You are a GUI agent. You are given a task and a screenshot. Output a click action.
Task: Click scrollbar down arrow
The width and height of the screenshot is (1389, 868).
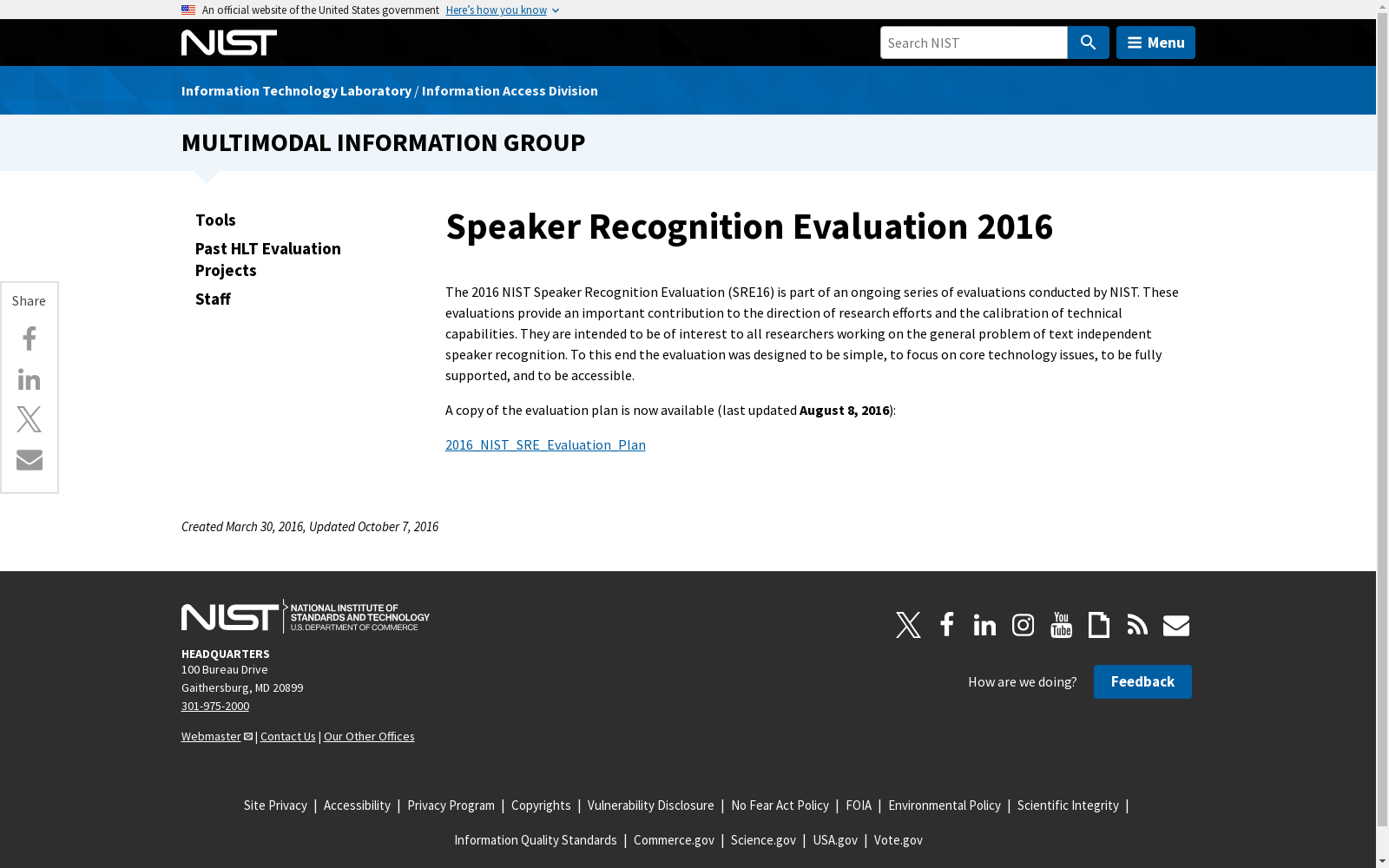tap(1382, 861)
